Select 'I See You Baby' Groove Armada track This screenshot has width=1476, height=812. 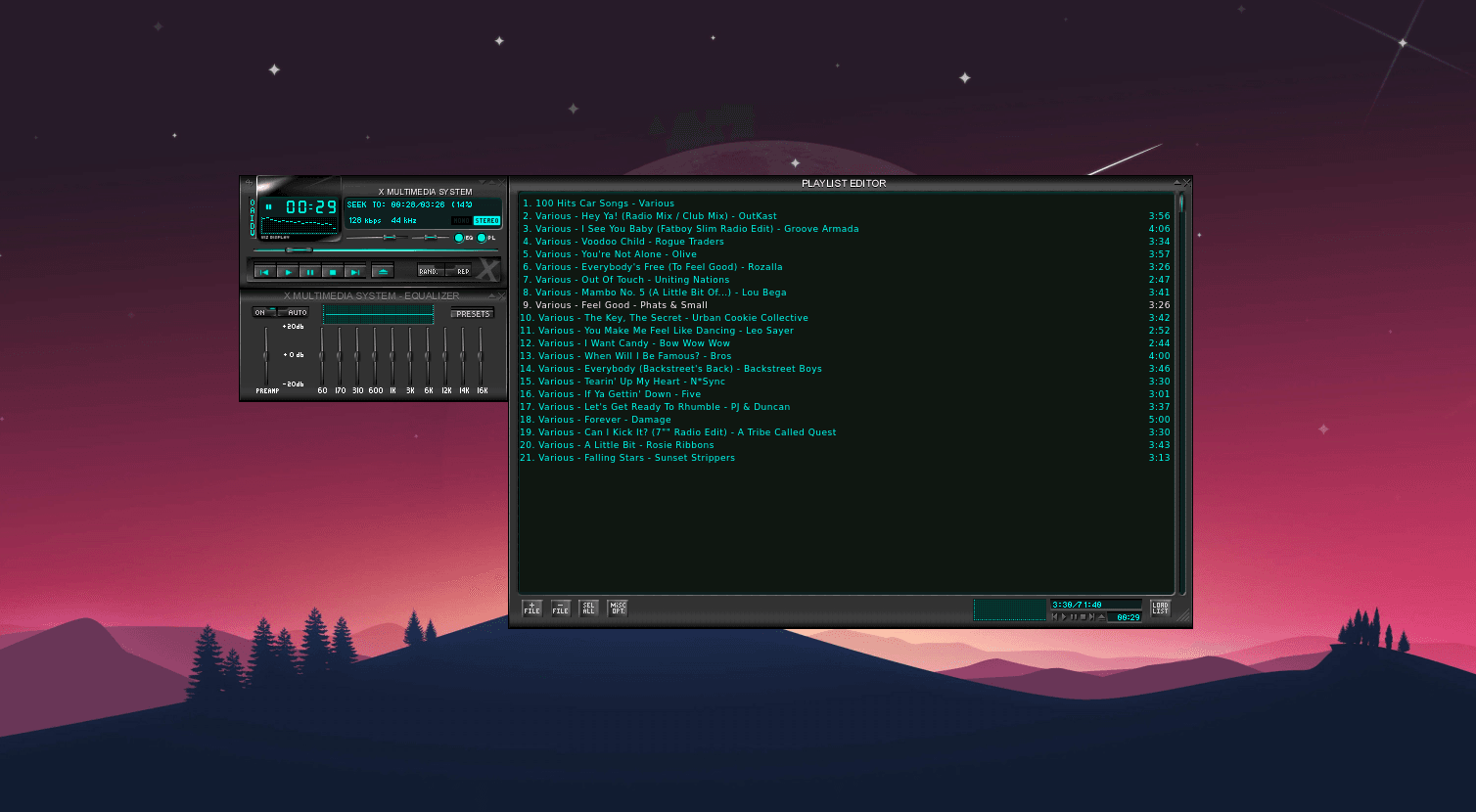[846, 229]
